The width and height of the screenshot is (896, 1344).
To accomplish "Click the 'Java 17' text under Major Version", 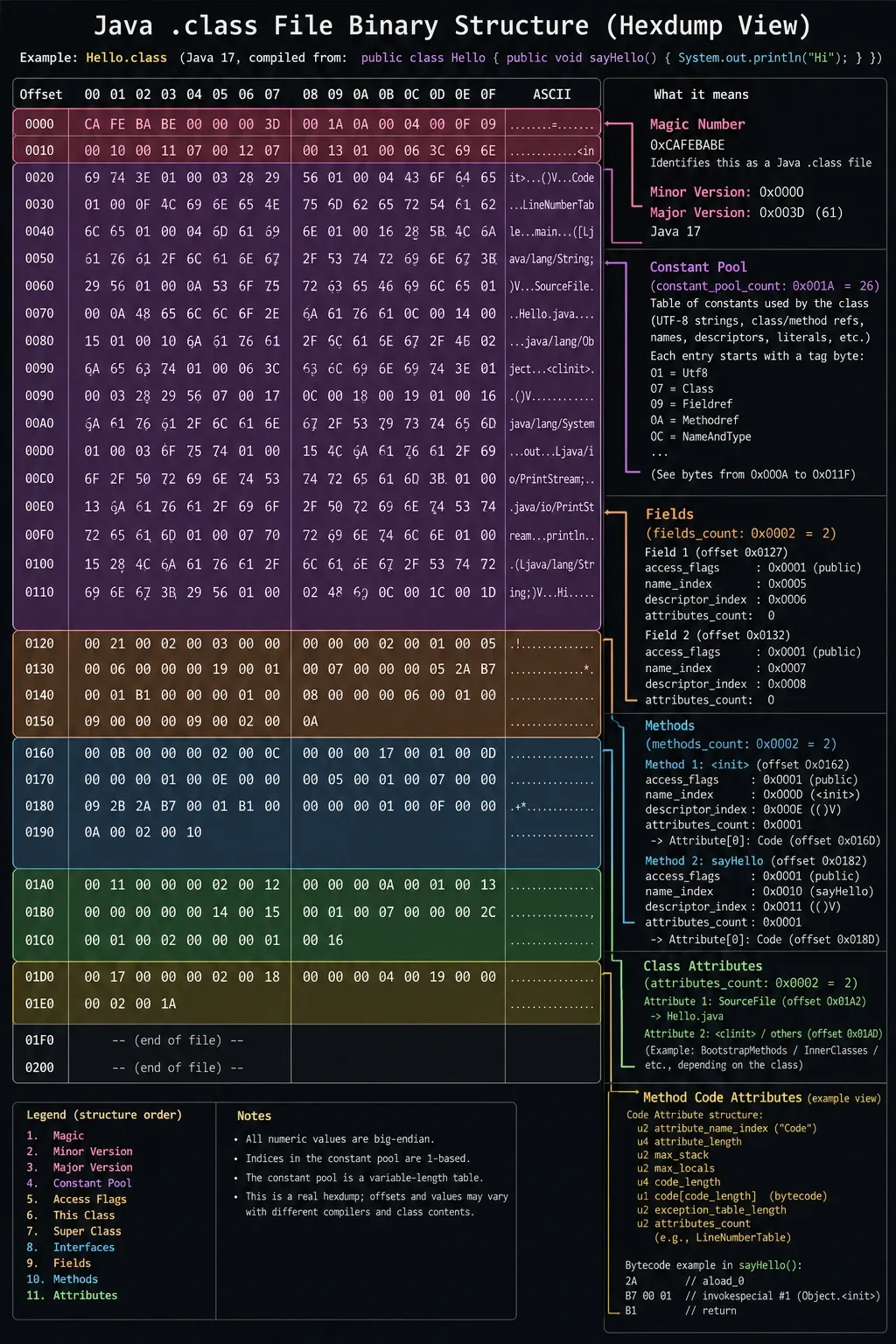I will click(x=675, y=232).
